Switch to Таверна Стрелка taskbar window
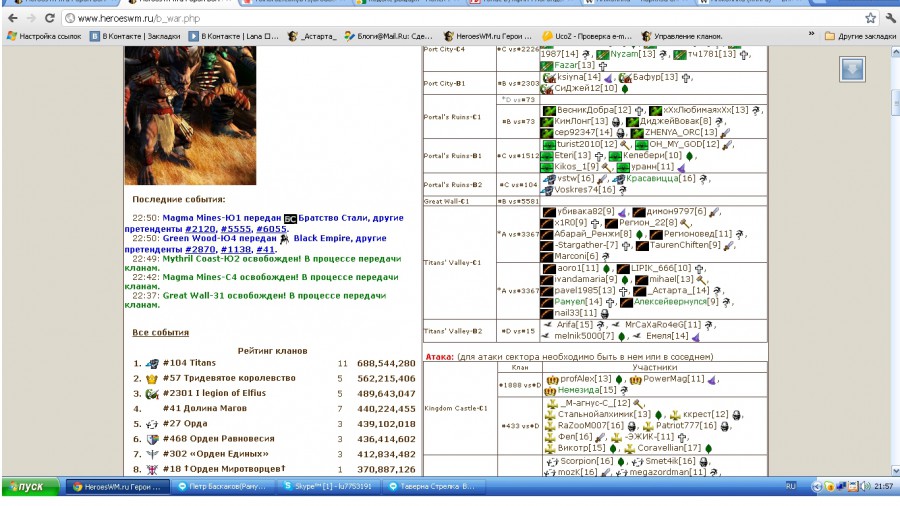This screenshot has width=900, height=506. coord(433,486)
